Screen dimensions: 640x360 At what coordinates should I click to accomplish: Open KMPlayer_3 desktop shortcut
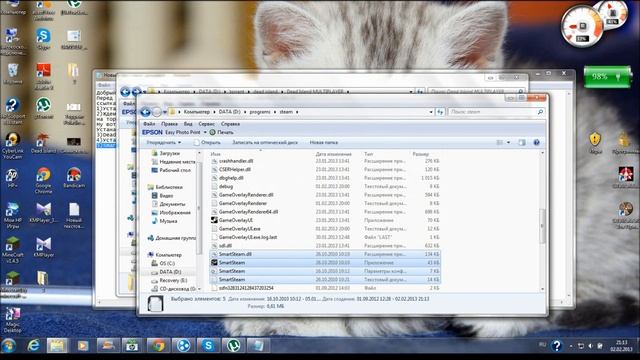pyautogui.click(x=43, y=212)
